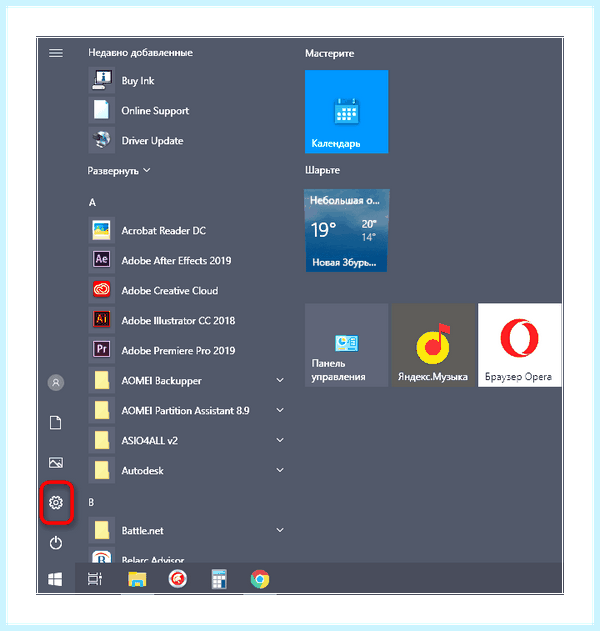Screen dimensions: 600x631
Task: Open the weather tile showing 19°
Action: tap(346, 231)
